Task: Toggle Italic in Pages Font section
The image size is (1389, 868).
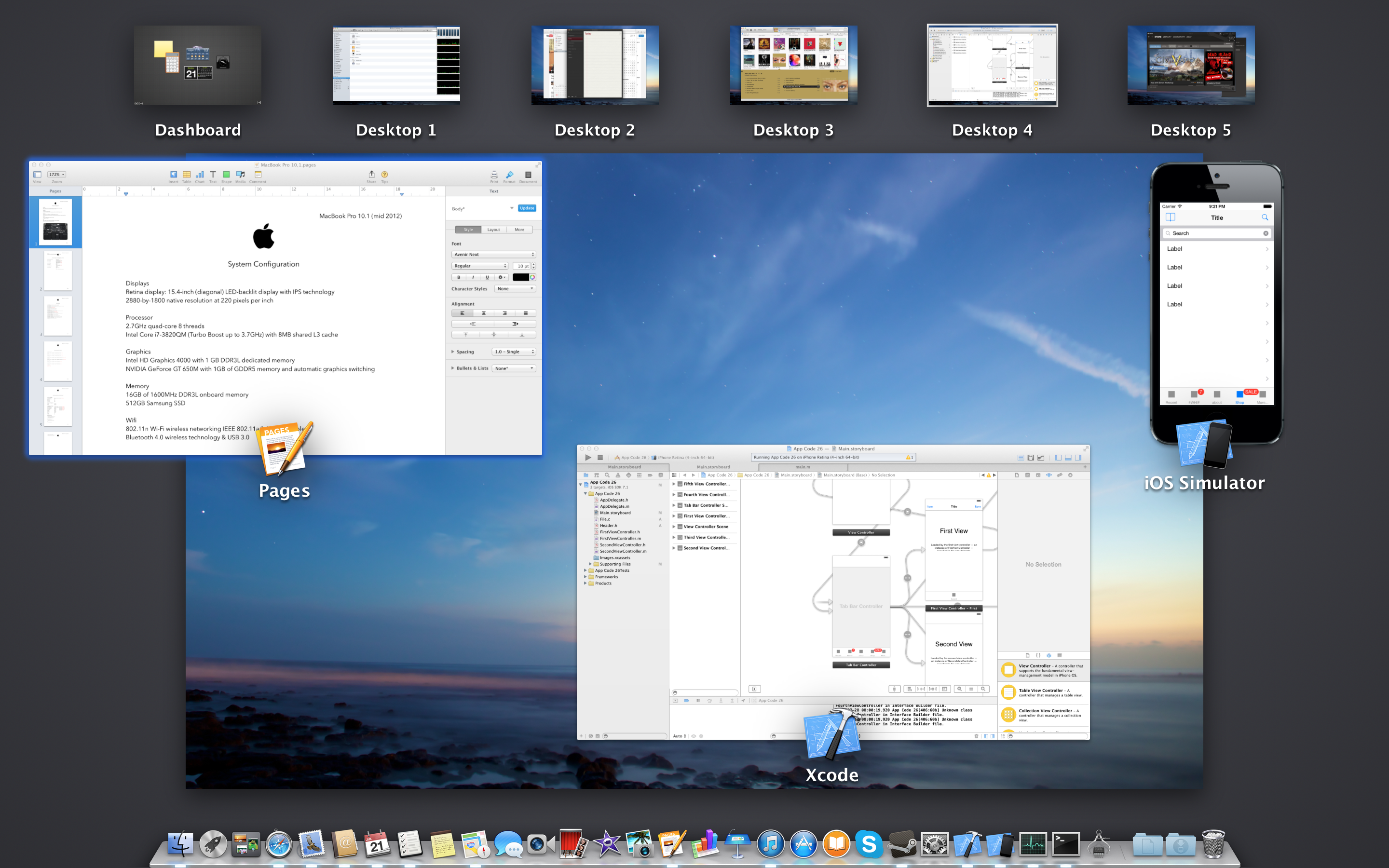Action: coord(473,277)
